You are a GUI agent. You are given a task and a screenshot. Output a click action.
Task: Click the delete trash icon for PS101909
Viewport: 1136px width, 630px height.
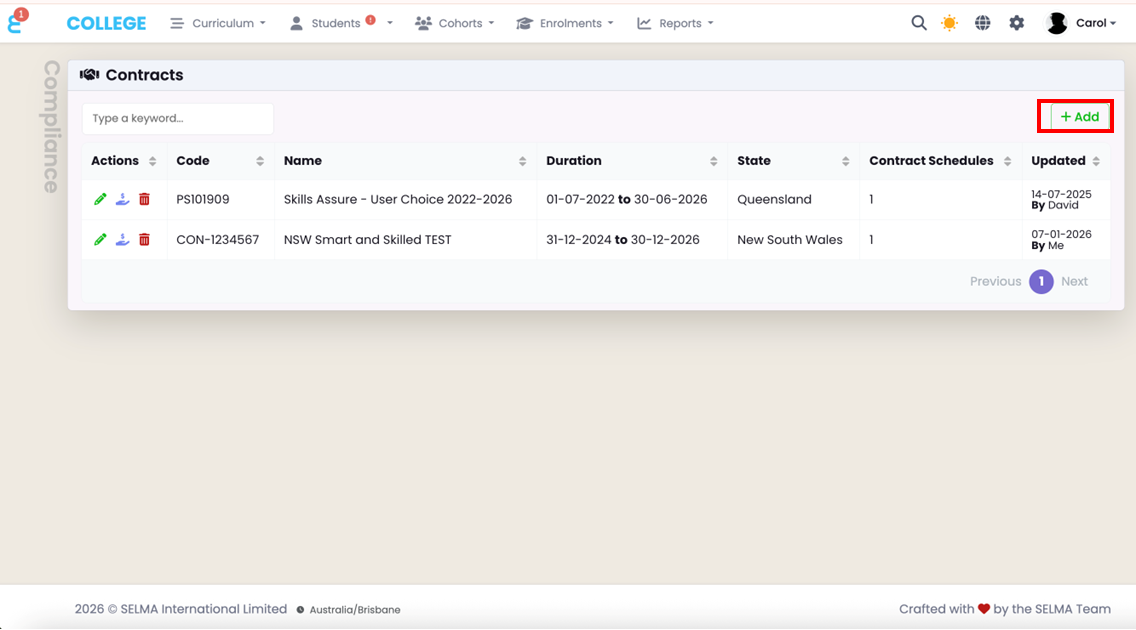(144, 199)
